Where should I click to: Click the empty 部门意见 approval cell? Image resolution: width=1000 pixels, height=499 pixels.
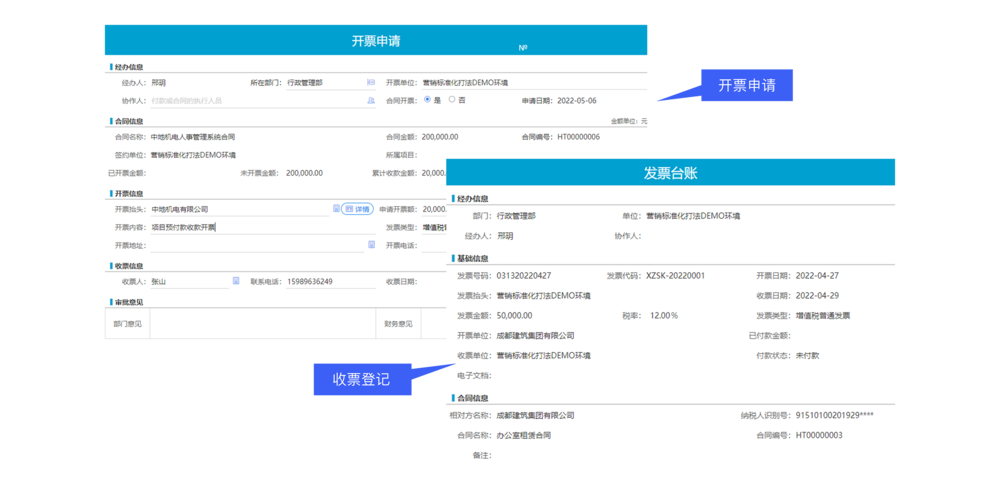tap(263, 324)
